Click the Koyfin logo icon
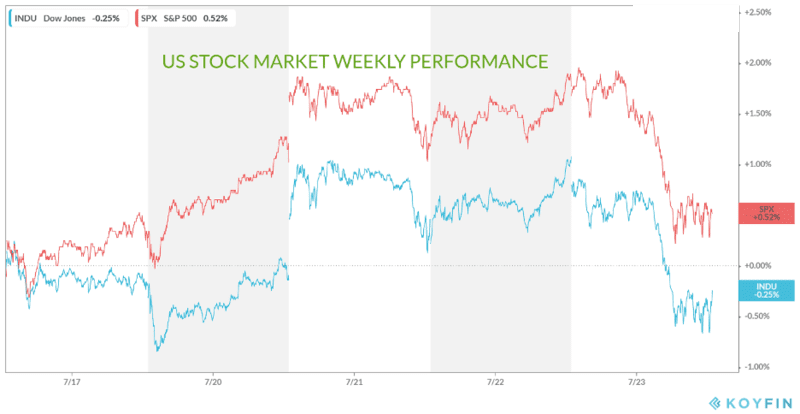 click(714, 402)
